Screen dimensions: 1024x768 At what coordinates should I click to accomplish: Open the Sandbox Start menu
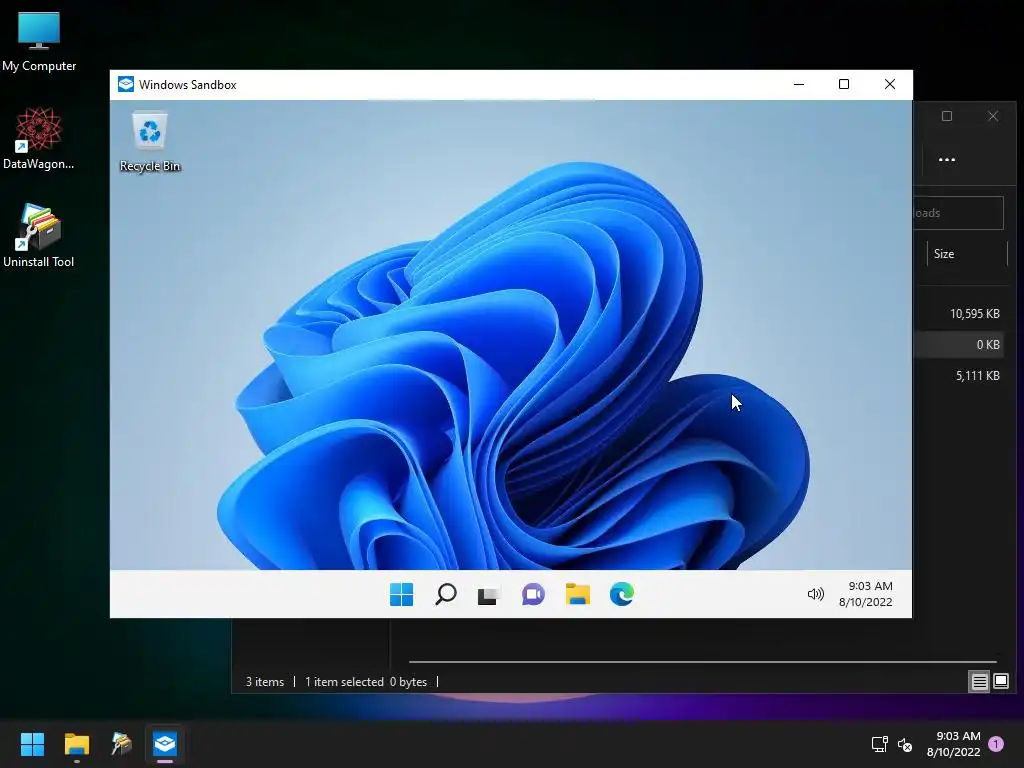[x=401, y=594]
